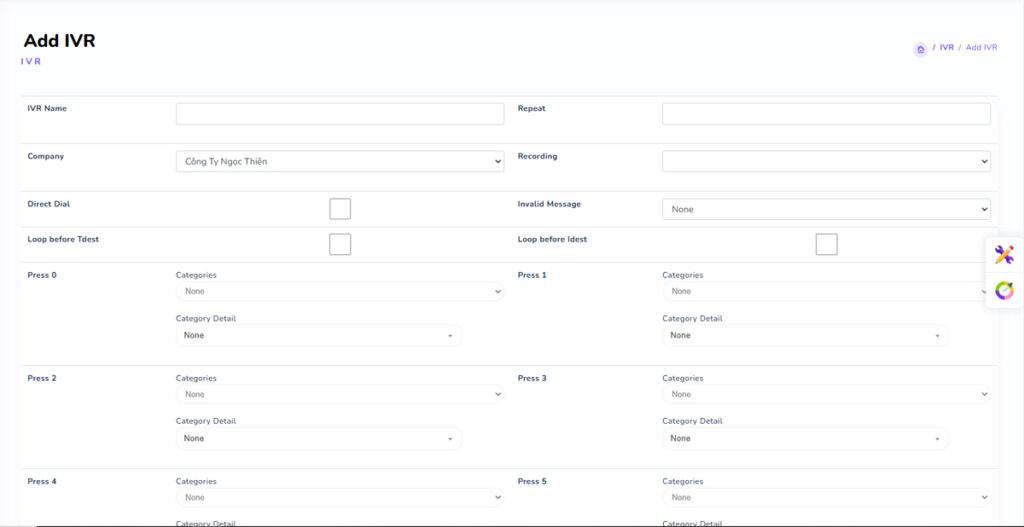Image resolution: width=1024 pixels, height=527 pixels.
Task: Click the IVR breadcrumb link
Action: [946, 48]
